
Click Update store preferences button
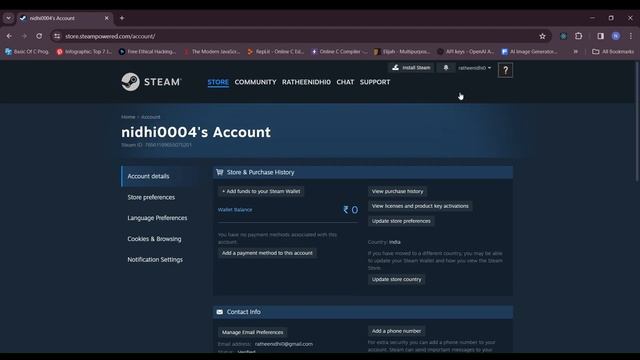(401, 221)
